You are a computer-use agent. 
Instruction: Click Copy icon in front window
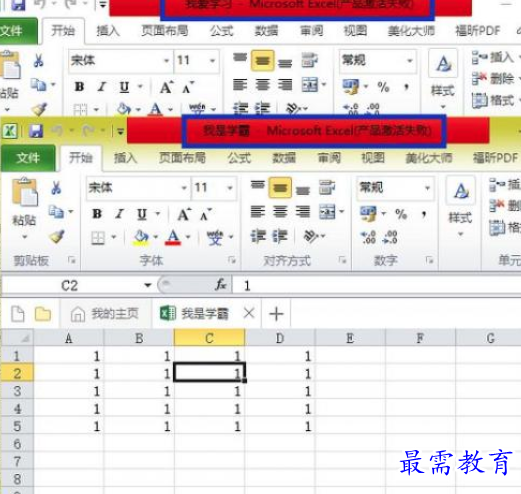(x=56, y=211)
